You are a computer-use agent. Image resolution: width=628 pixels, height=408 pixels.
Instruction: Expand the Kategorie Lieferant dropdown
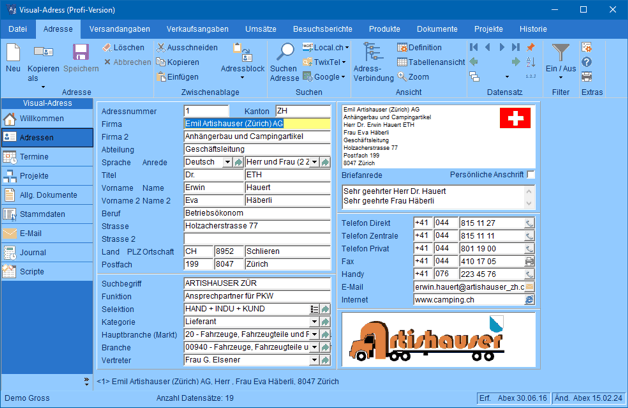[x=315, y=322]
